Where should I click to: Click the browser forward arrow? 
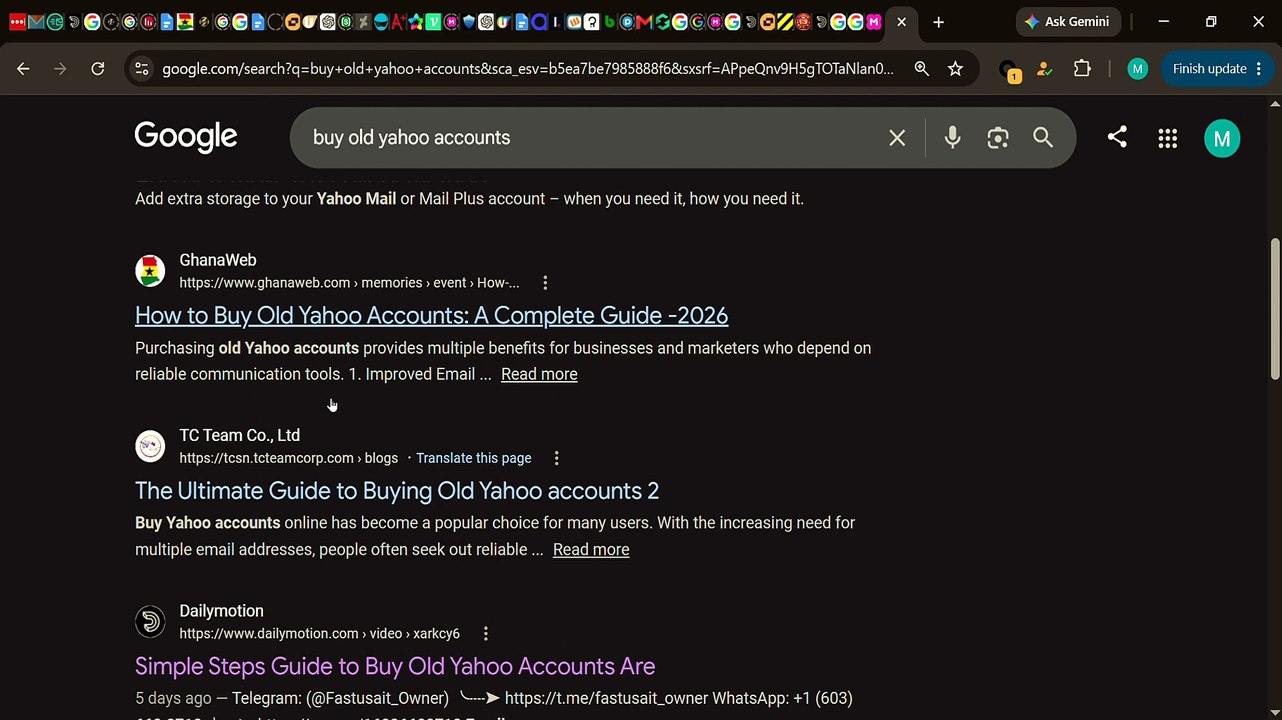pos(60,69)
